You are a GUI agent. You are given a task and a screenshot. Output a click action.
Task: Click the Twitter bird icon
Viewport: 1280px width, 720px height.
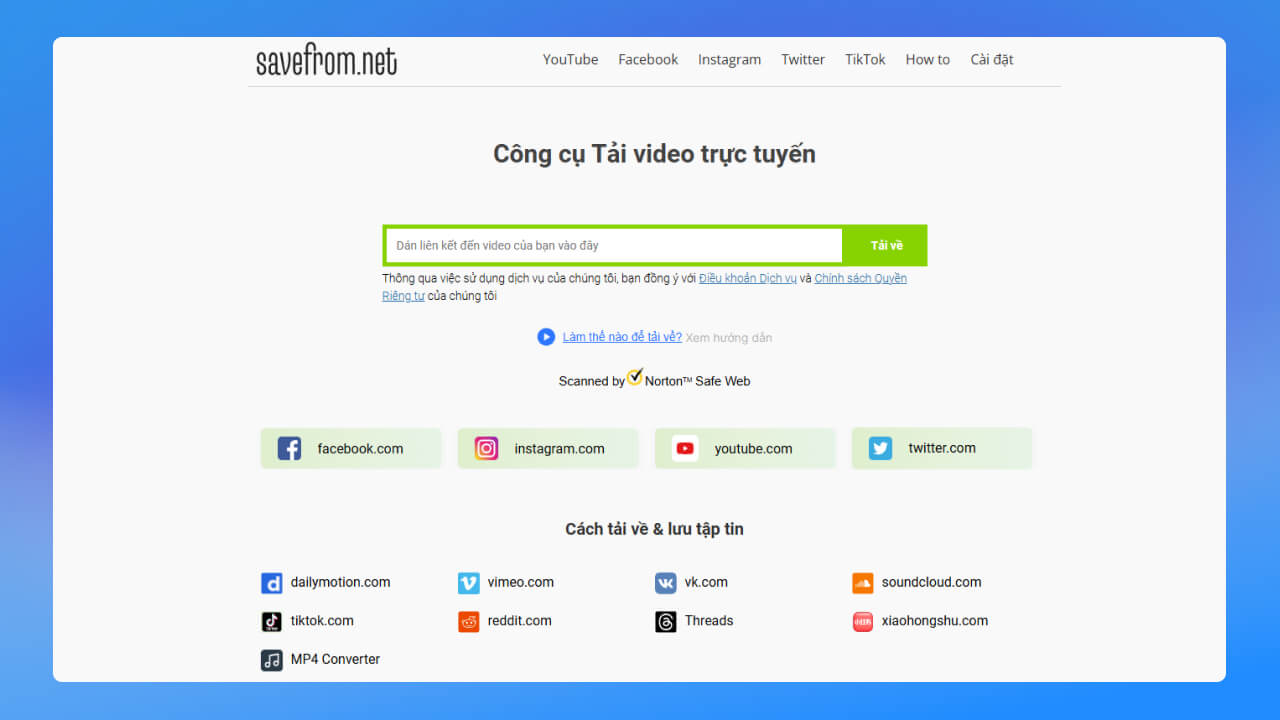[x=880, y=448]
